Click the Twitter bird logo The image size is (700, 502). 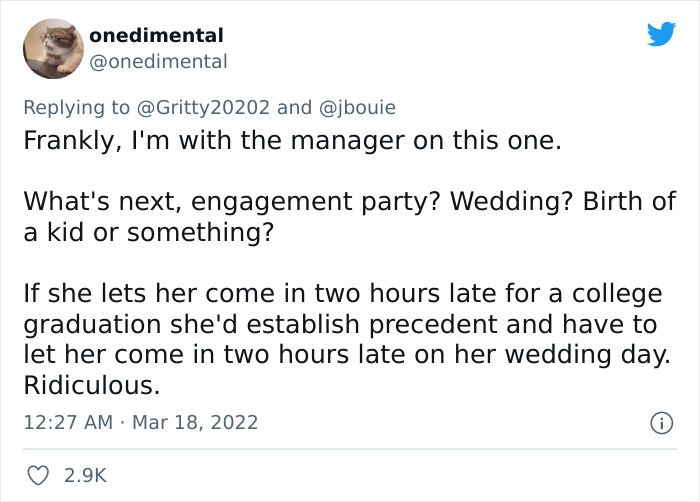click(x=661, y=35)
